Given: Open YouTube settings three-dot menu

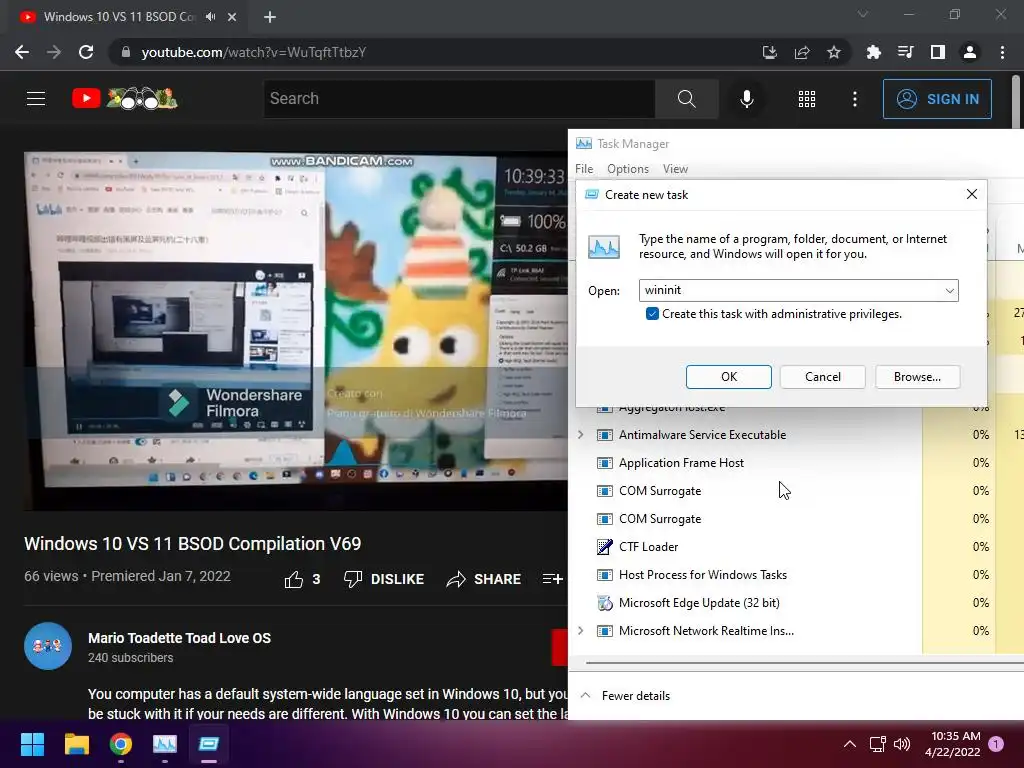Looking at the screenshot, I should tap(855, 99).
